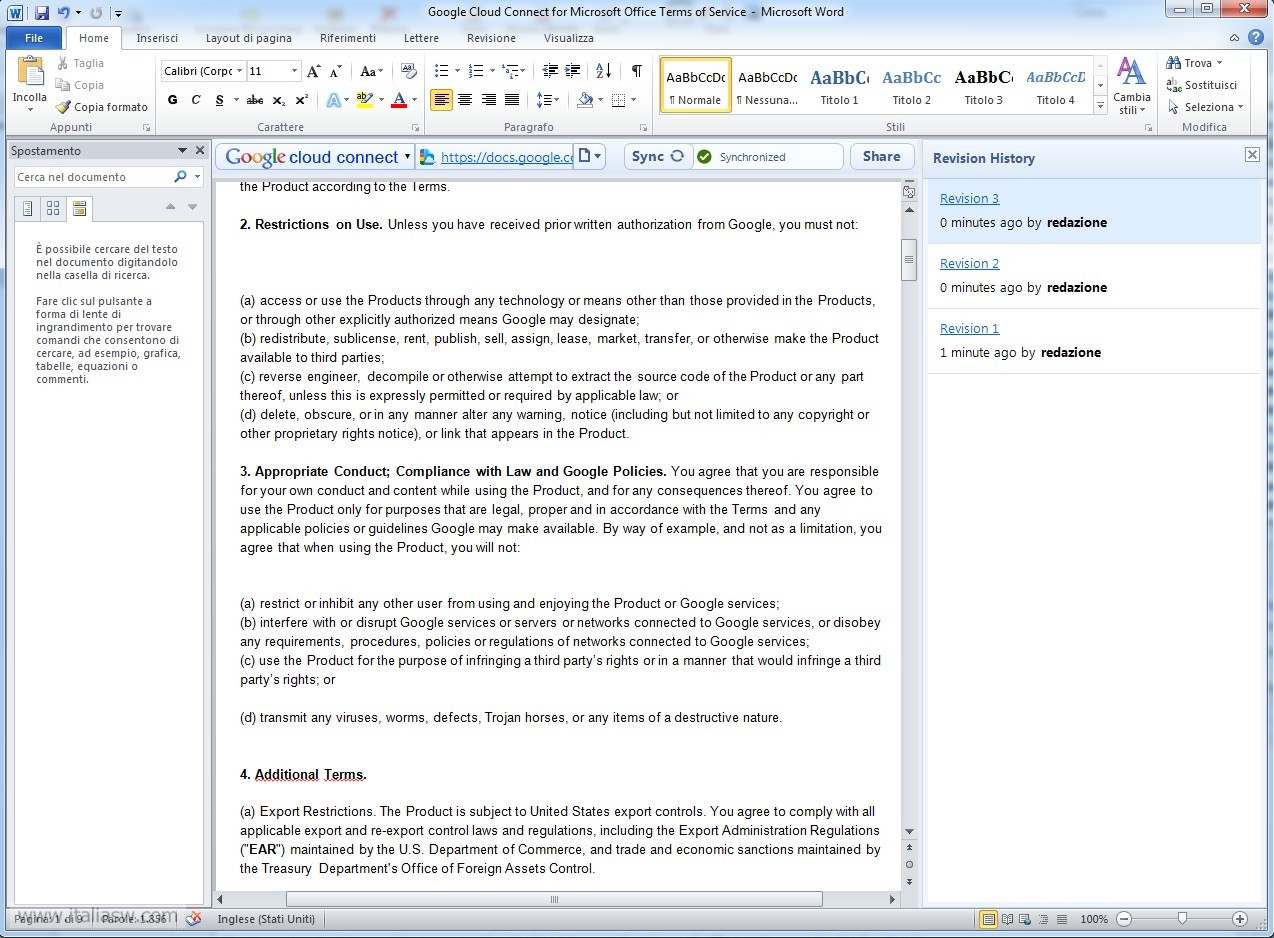Open Revision 3 link
The image size is (1274, 938).
[969, 198]
